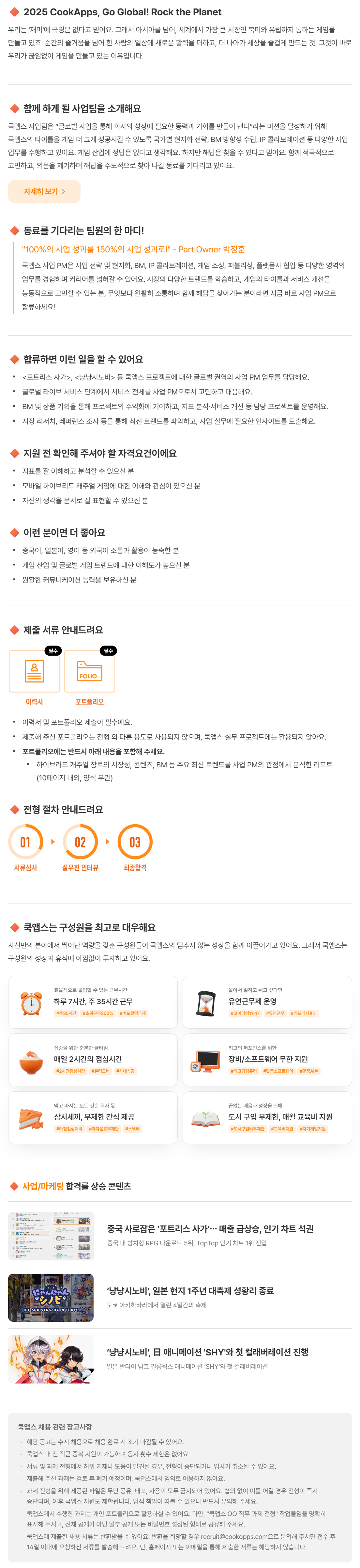Open the 냥냥시노비 1주년 대축제 article thumbnail
360x1568 pixels.
[x=51, y=1297]
